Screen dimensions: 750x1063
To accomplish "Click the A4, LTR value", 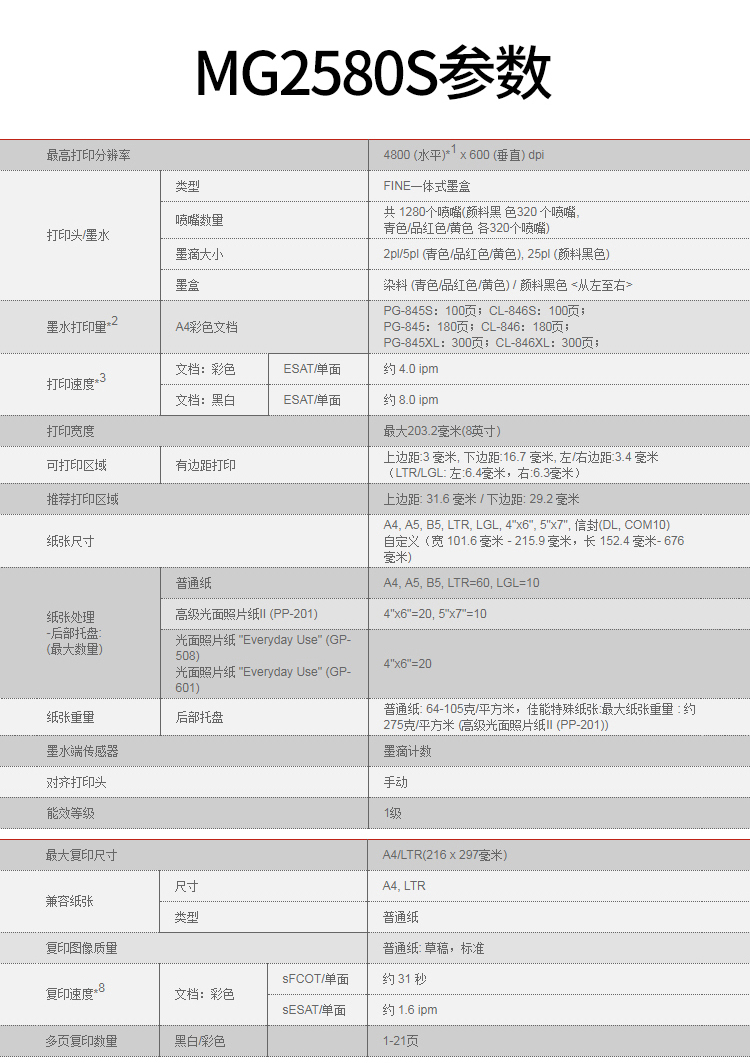I will pos(404,886).
